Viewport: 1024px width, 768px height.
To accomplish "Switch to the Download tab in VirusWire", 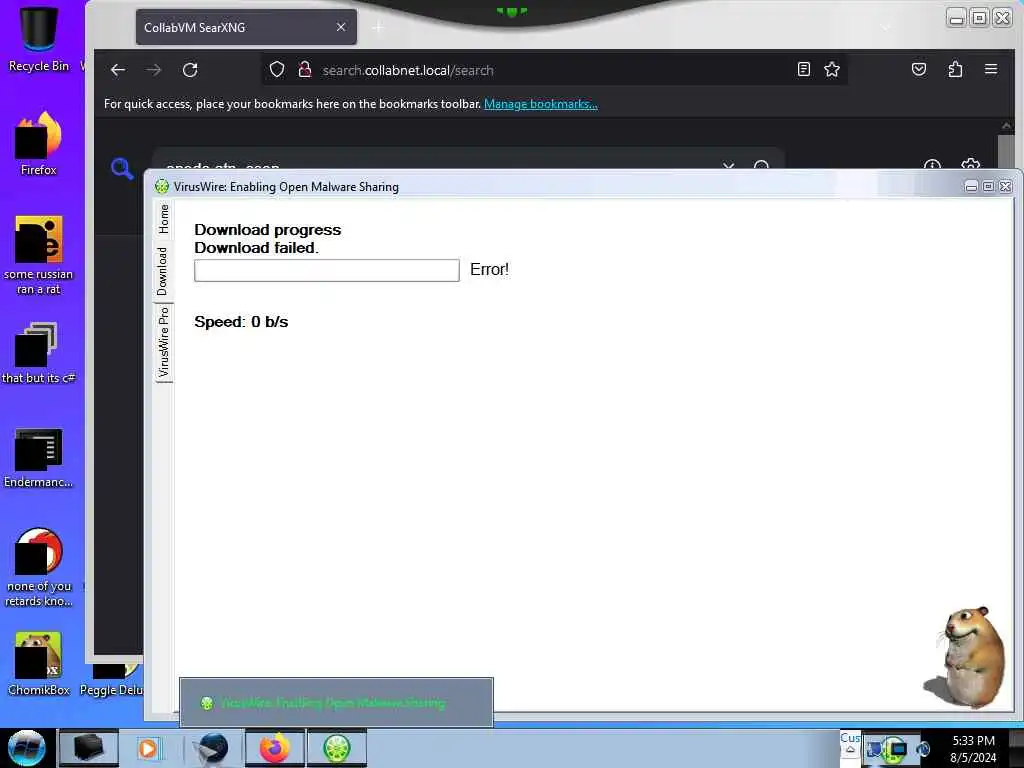I will 163,271.
